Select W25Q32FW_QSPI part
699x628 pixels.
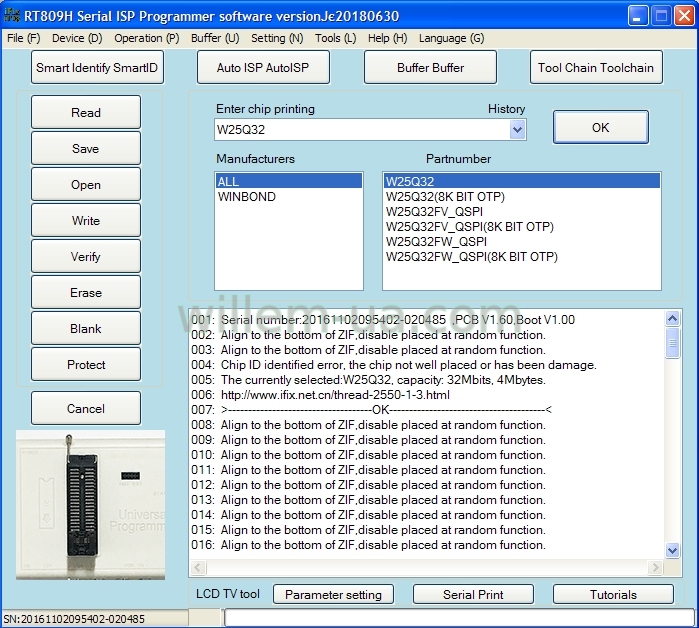click(x=521, y=242)
